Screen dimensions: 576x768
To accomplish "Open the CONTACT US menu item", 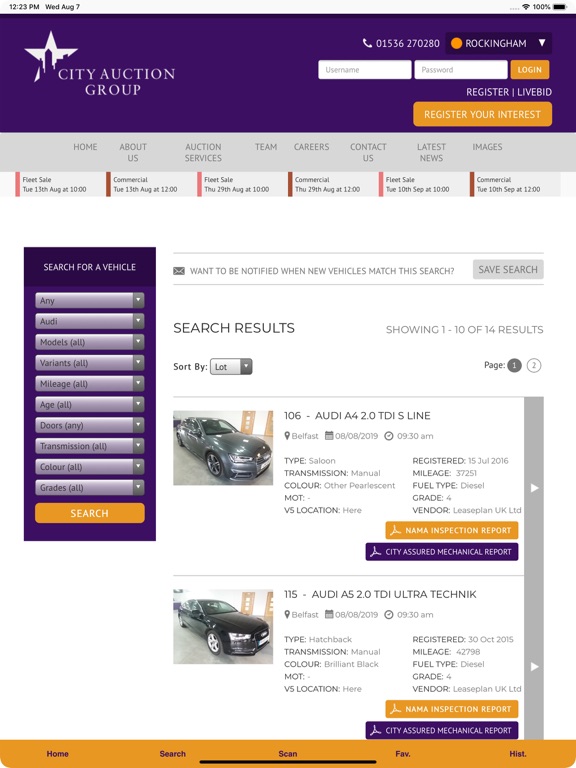I will [x=368, y=152].
